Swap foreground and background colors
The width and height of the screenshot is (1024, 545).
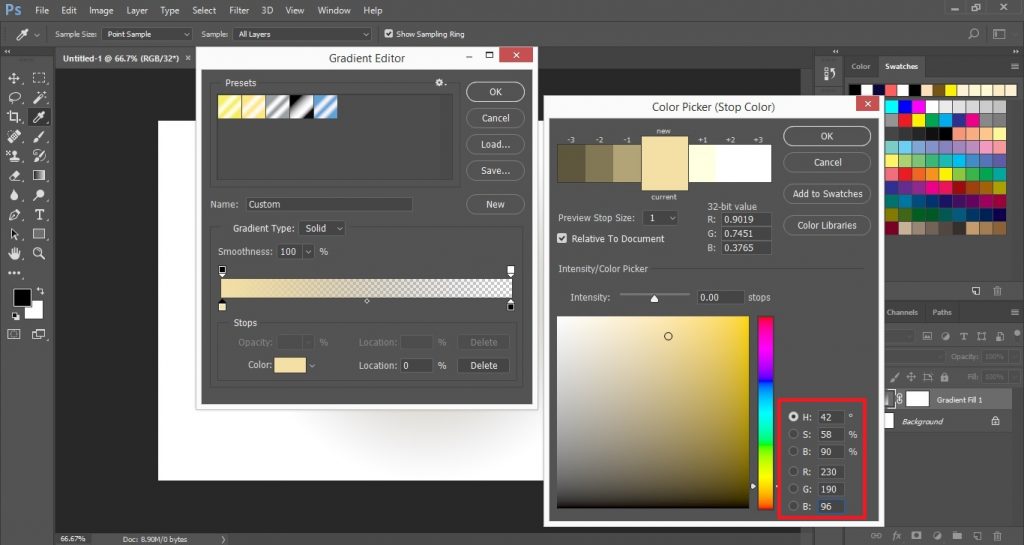(40, 290)
